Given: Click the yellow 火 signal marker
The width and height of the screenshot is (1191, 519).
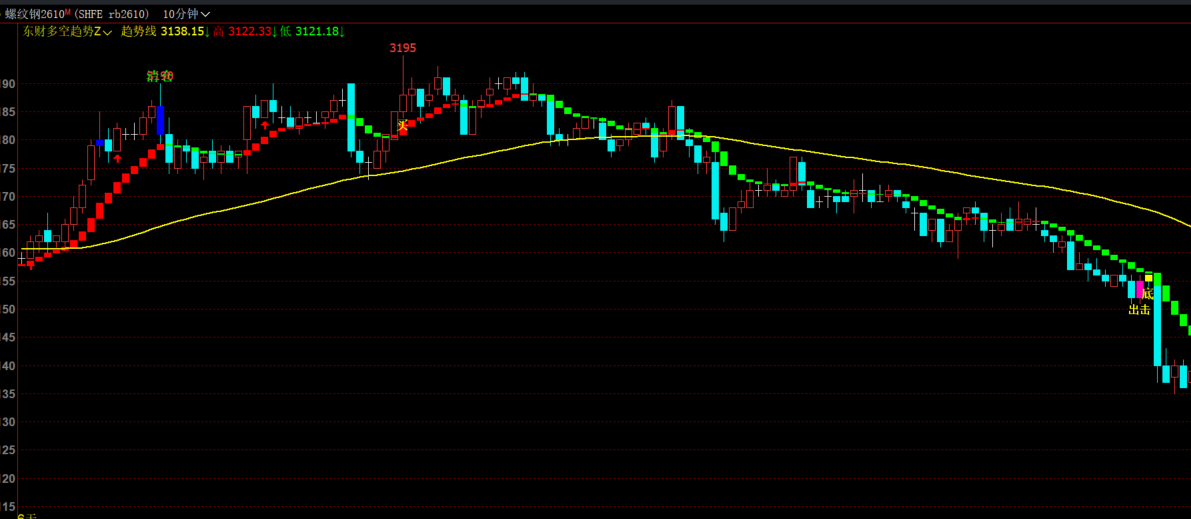Looking at the screenshot, I should pos(403,126).
